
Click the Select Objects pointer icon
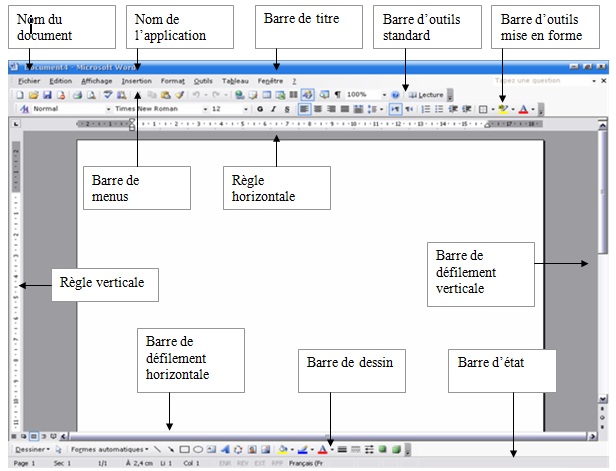[59, 449]
